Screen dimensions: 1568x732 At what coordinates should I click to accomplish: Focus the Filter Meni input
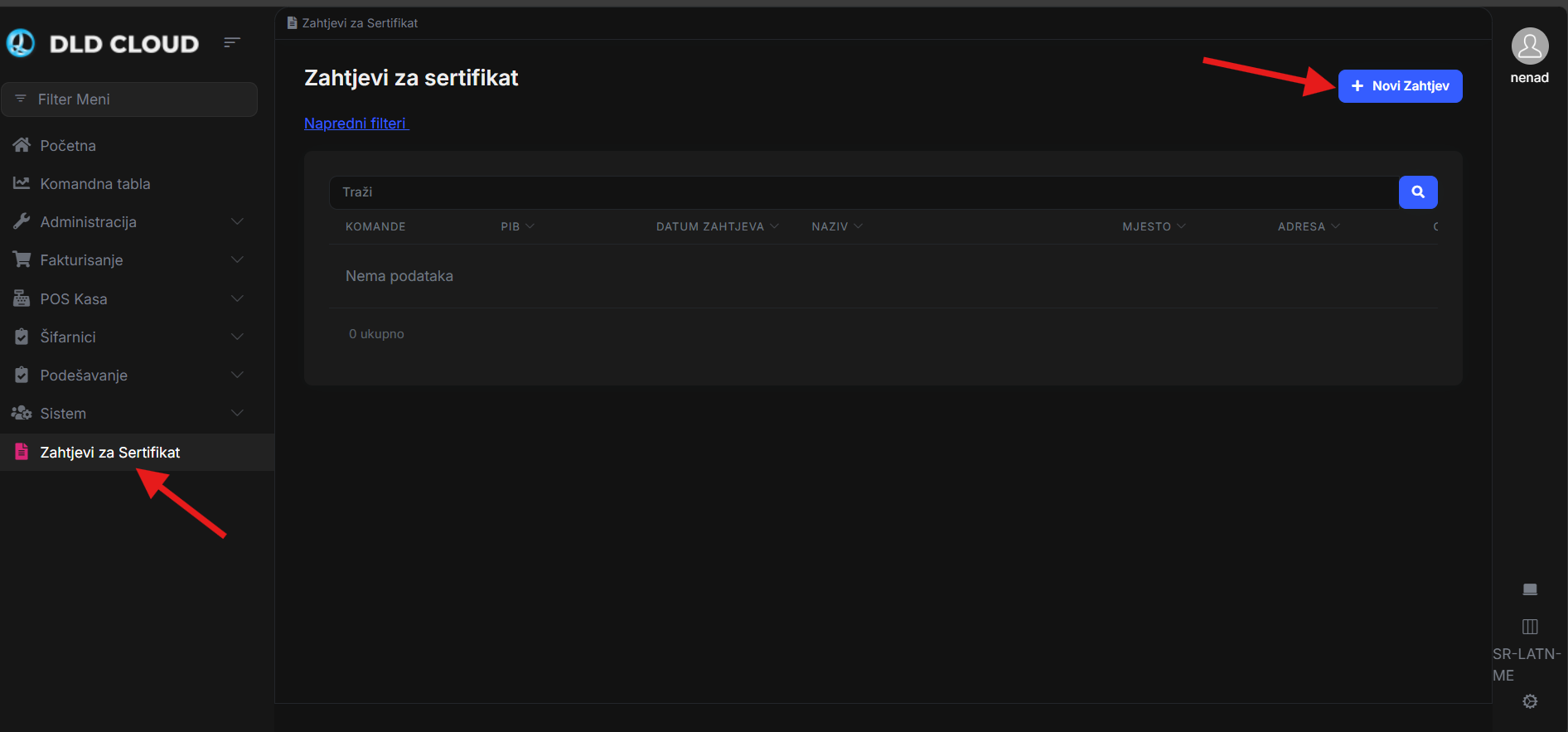[129, 99]
